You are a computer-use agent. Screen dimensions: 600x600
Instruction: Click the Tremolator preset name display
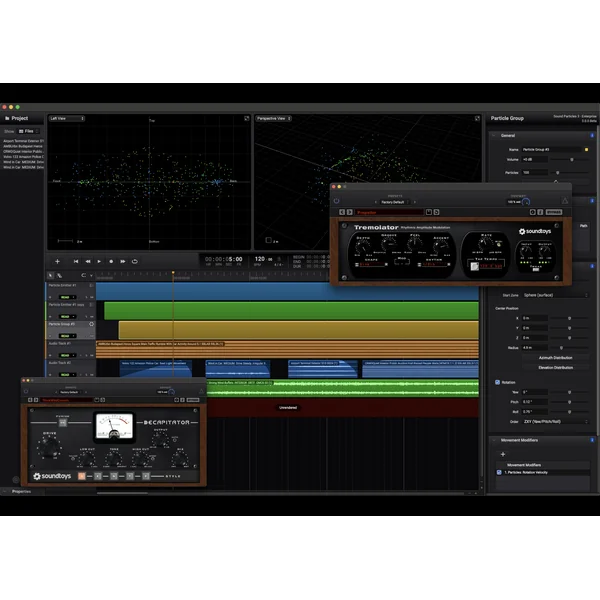(x=390, y=212)
